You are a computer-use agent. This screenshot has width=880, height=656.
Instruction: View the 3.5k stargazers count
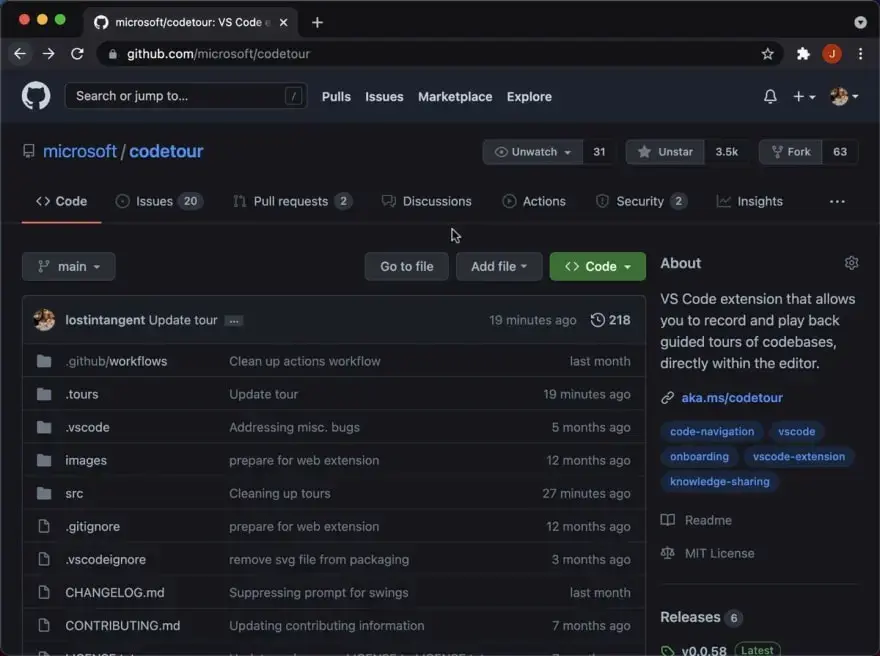click(727, 152)
